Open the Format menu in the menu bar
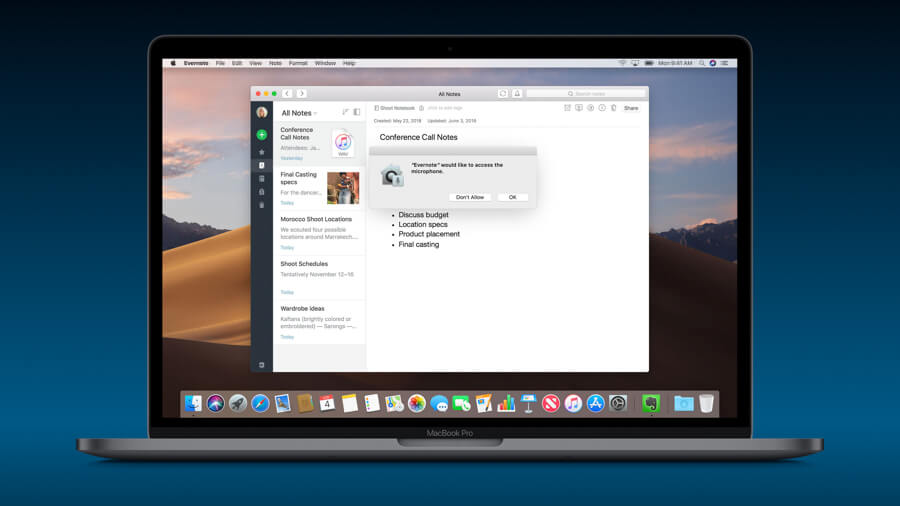900x506 pixels. tap(298, 63)
